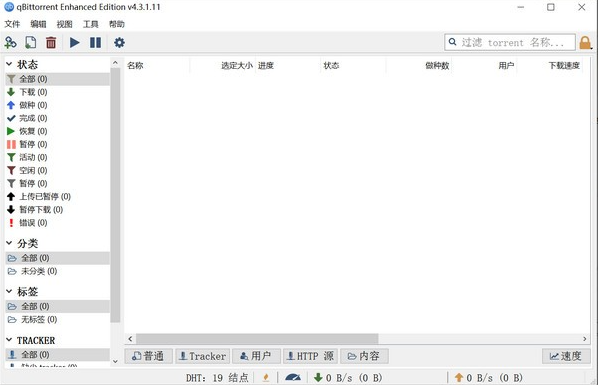Collapse the TRACKER section
Screen dimensions: 598x385
click(x=9, y=340)
